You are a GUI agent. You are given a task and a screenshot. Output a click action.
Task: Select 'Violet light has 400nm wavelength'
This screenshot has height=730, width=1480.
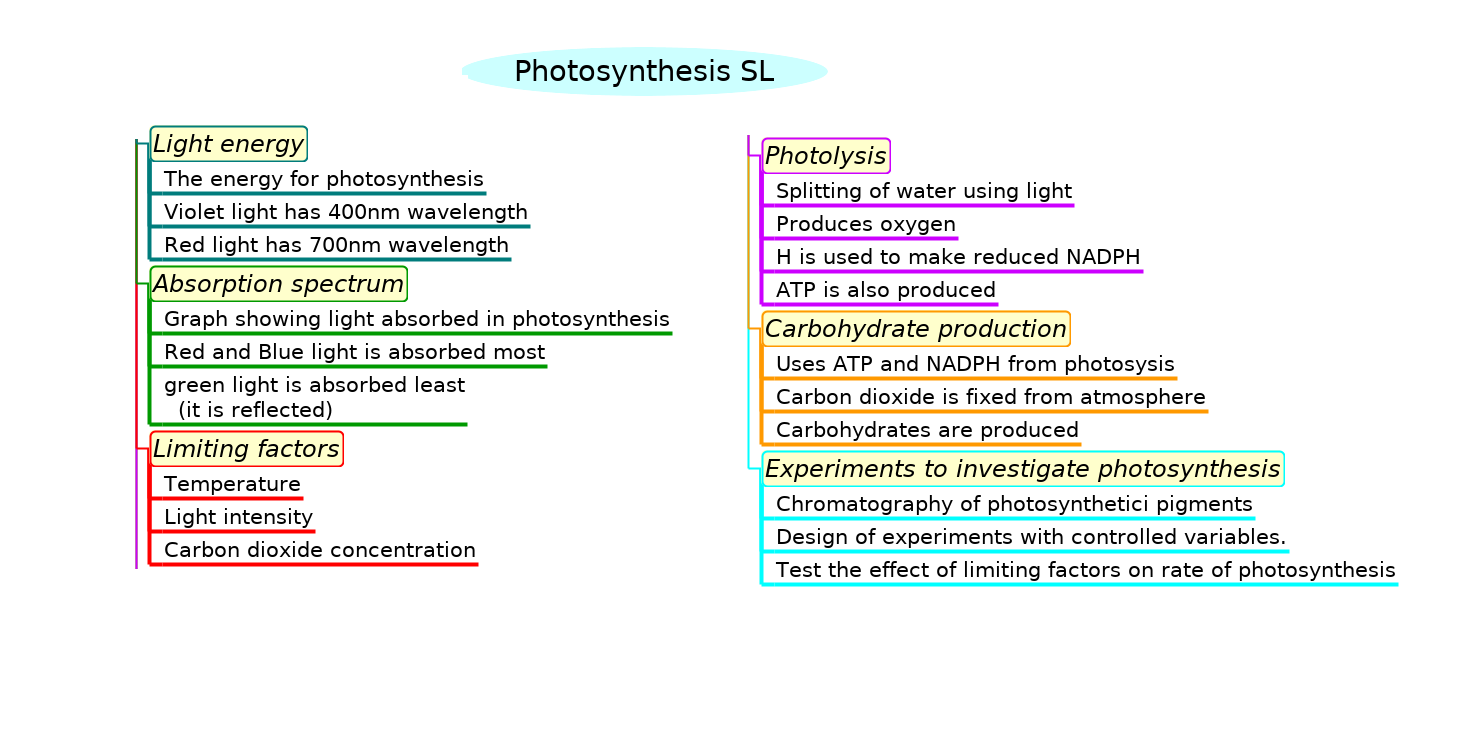pos(345,212)
